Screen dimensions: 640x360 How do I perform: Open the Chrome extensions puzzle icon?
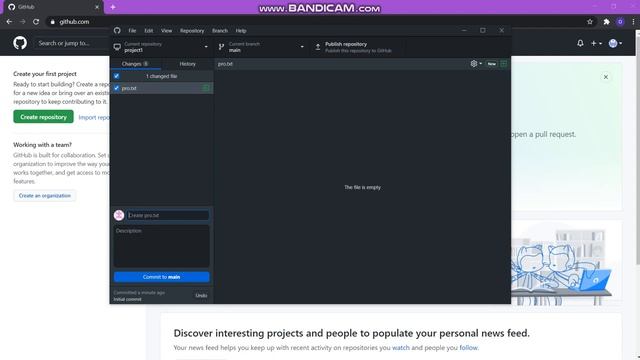click(x=606, y=22)
